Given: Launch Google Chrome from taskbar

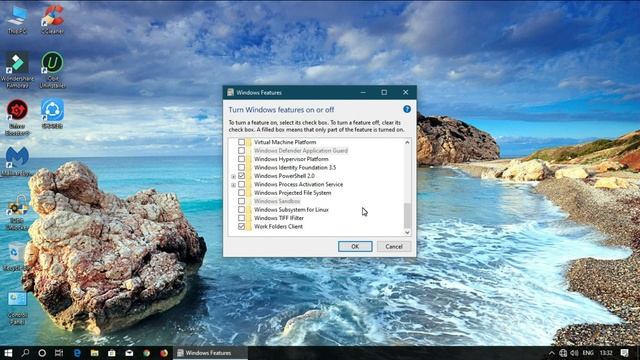Looking at the screenshot, I should pos(146,353).
